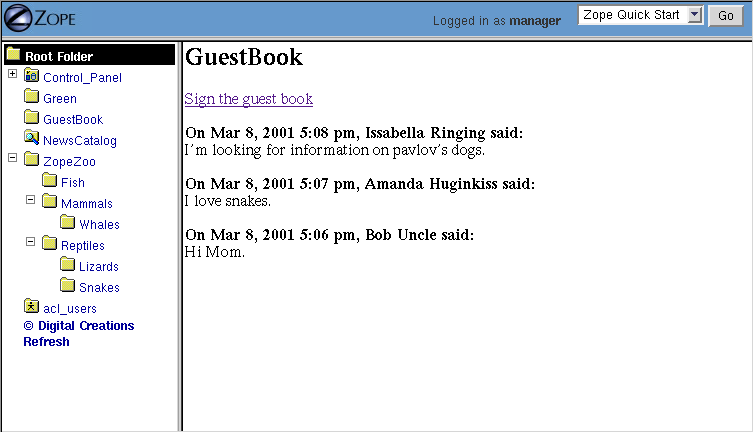Image resolution: width=754 pixels, height=432 pixels.
Task: Select Snakes in the tree
Action: [x=99, y=288]
